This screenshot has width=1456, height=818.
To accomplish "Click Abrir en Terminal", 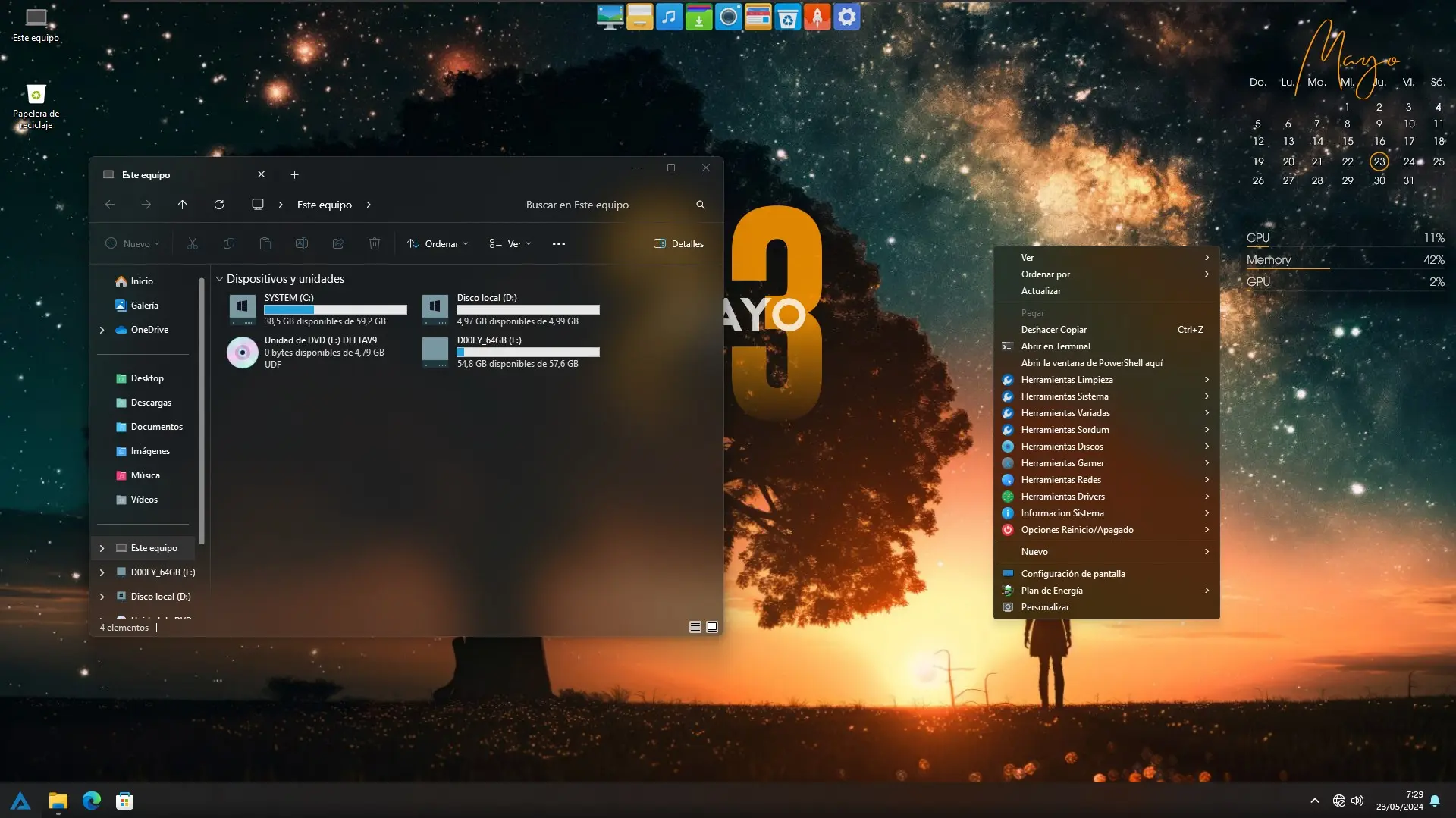I will (x=1056, y=346).
